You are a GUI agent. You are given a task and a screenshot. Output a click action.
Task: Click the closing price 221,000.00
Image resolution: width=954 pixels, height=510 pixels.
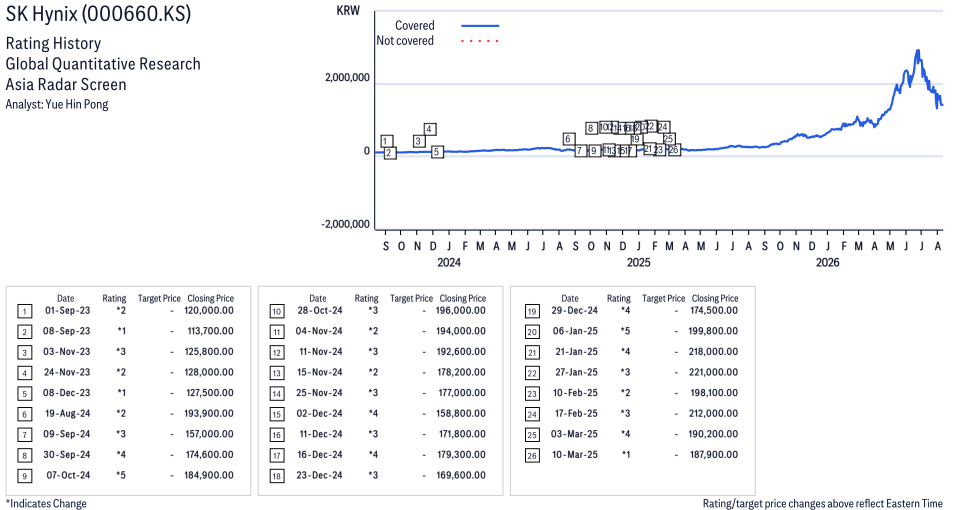[714, 372]
